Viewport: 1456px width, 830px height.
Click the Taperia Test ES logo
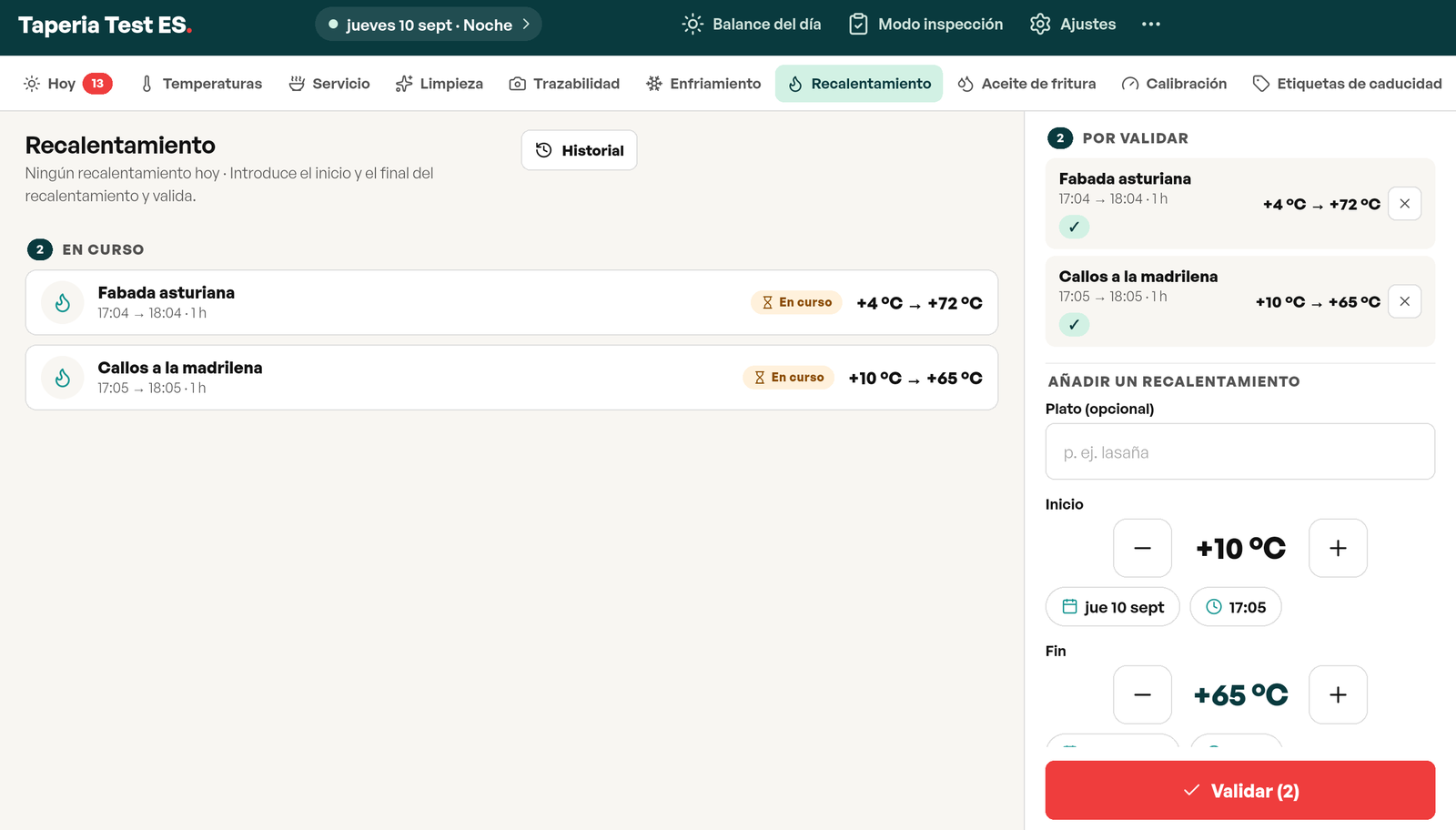105,25
